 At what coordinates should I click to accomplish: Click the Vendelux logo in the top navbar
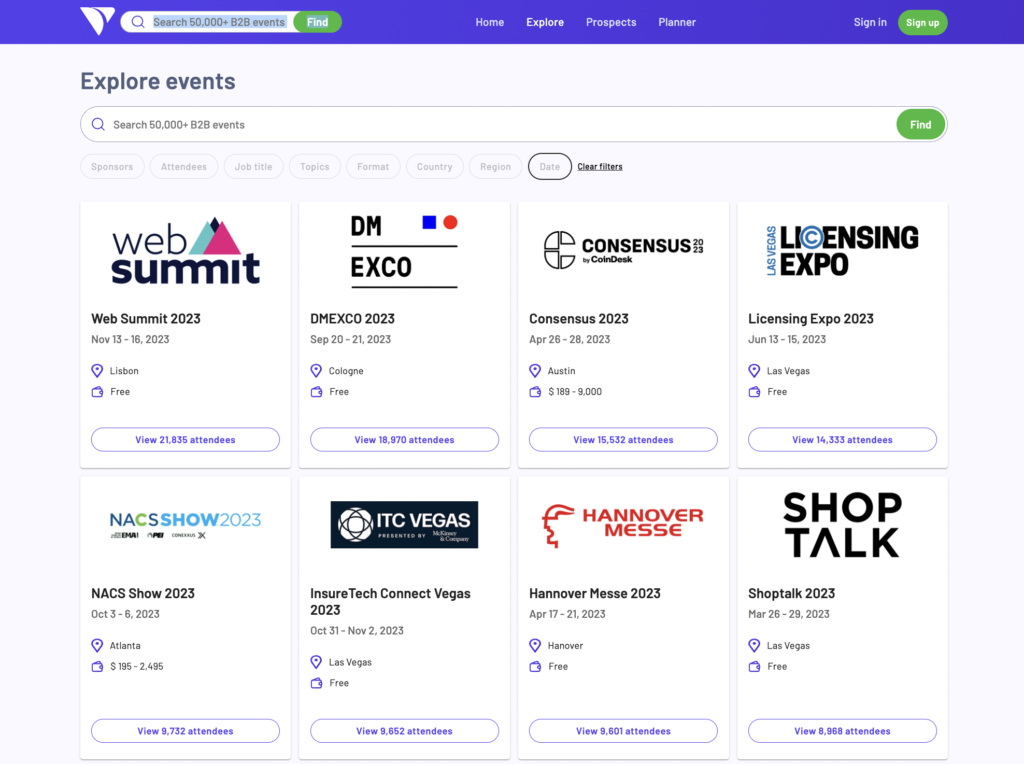click(96, 21)
